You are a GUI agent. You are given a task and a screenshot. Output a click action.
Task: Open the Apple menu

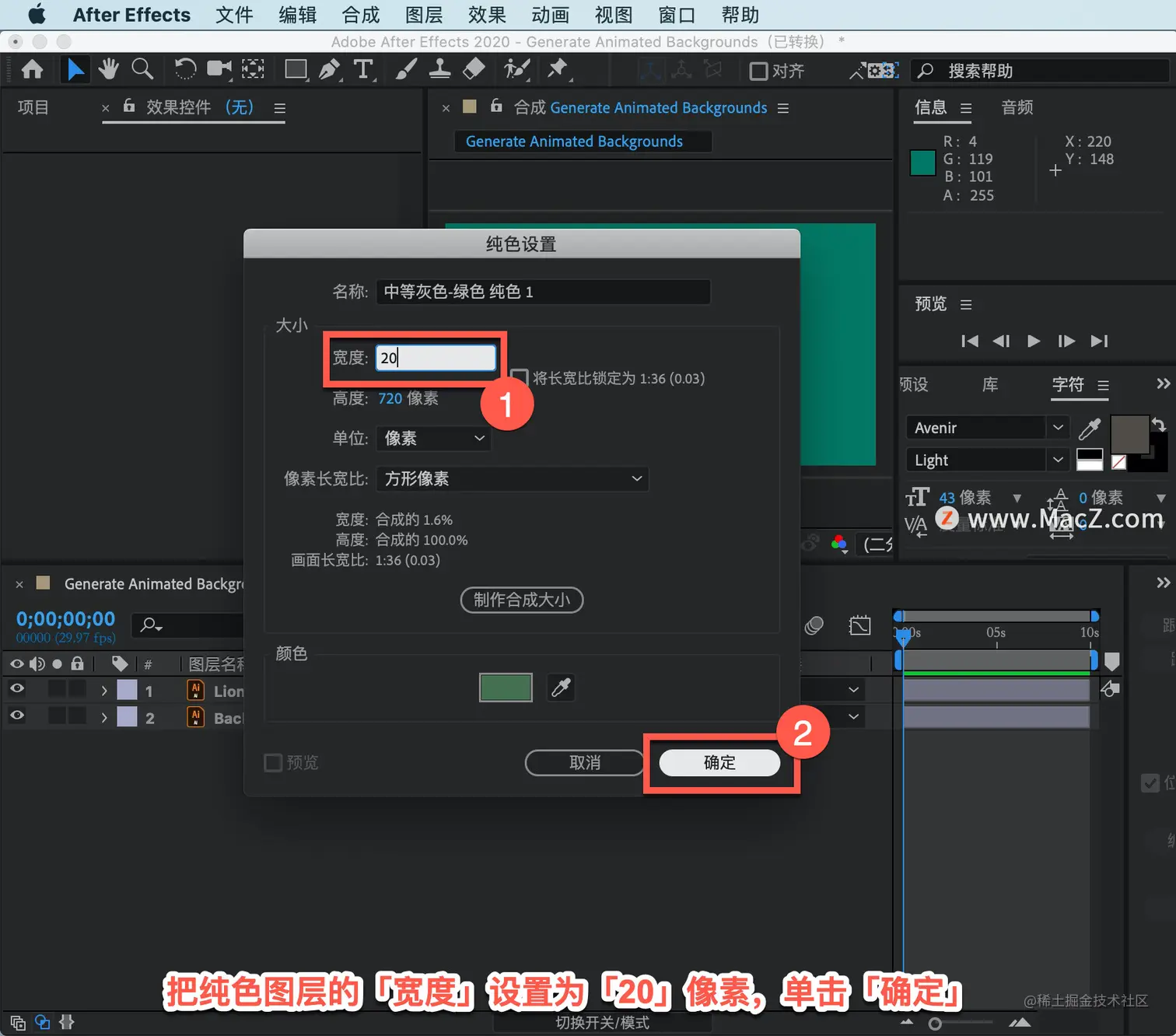click(x=37, y=15)
